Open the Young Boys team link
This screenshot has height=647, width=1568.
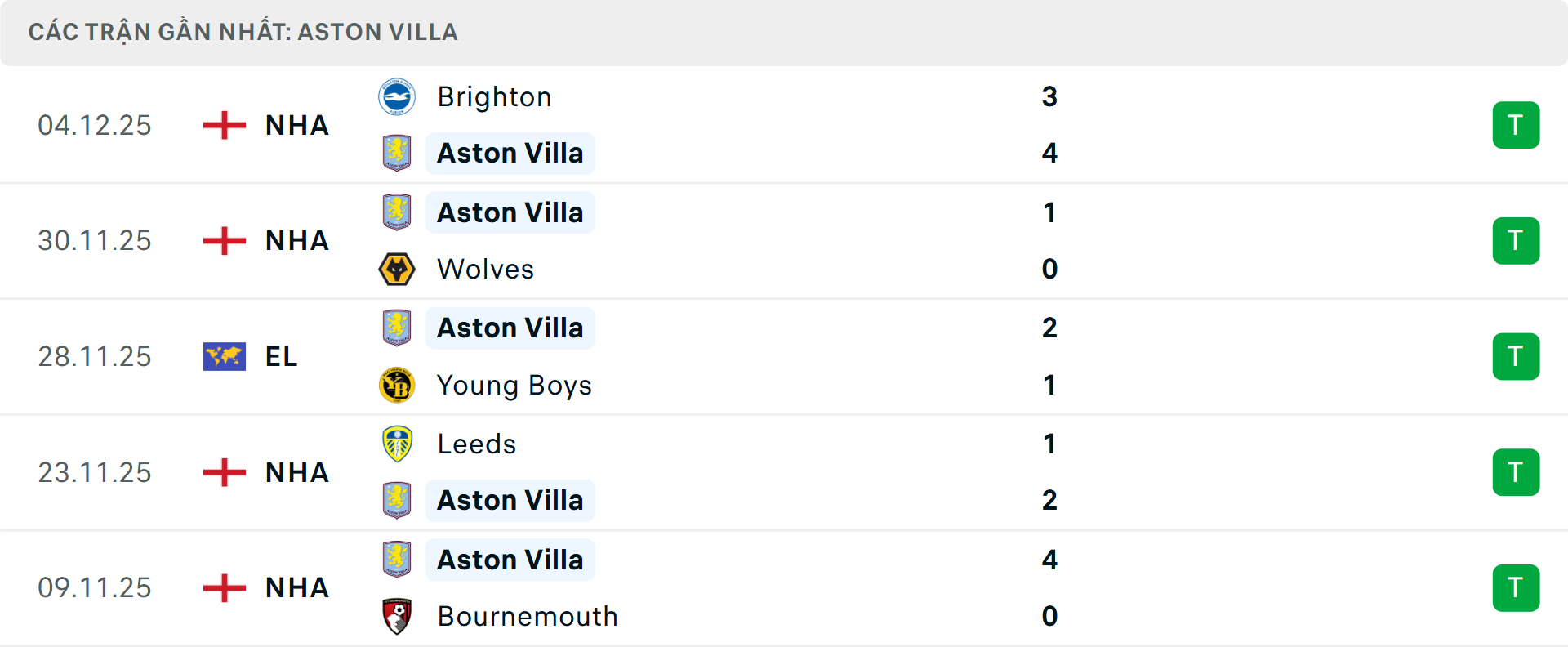[x=514, y=385]
